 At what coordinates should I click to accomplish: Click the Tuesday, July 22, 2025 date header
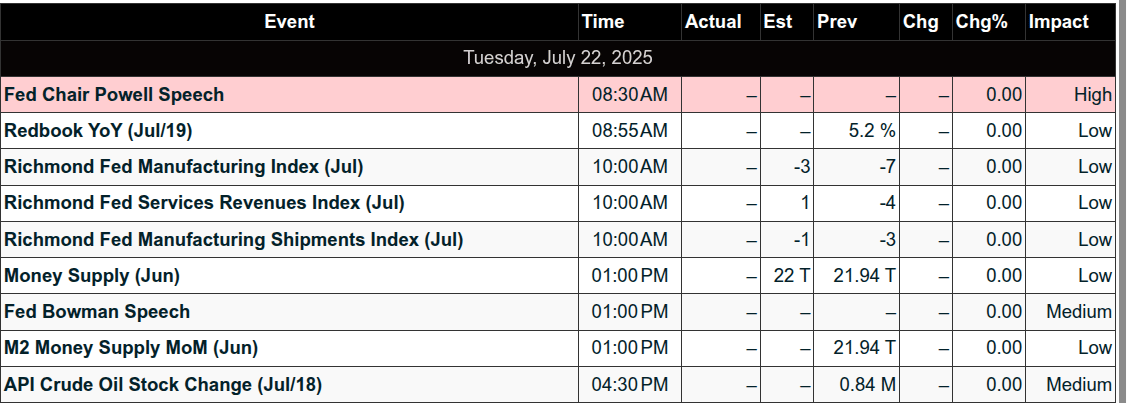click(x=558, y=58)
